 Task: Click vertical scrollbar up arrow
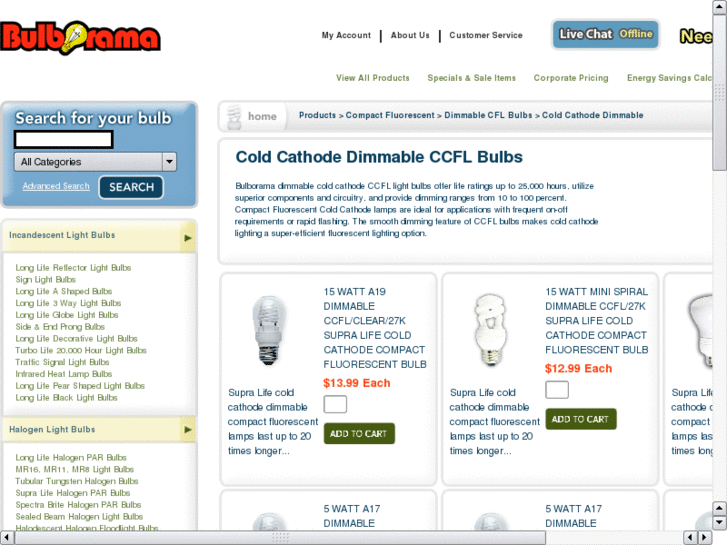720,7
